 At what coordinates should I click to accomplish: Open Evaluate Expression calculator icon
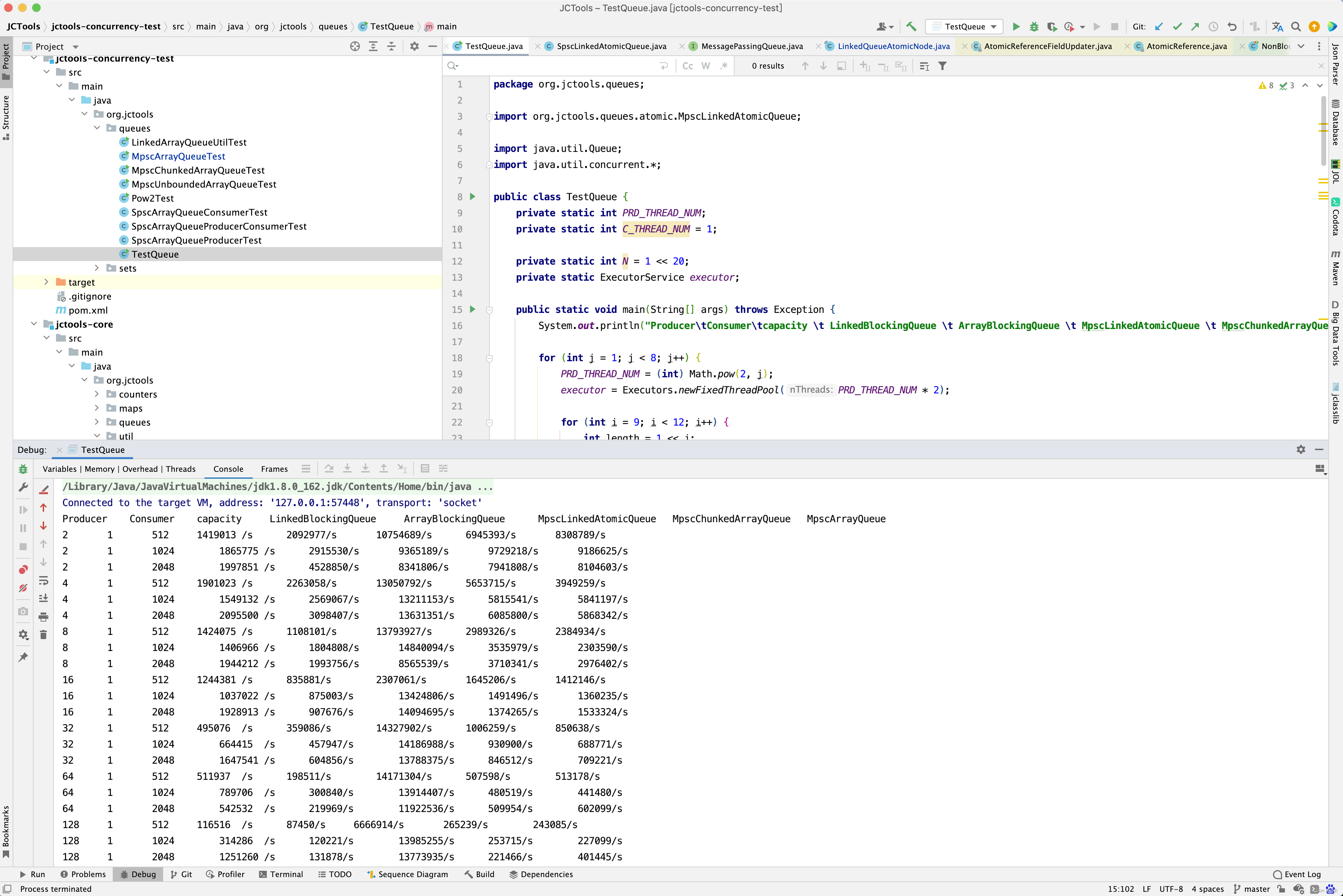pyautogui.click(x=425, y=469)
